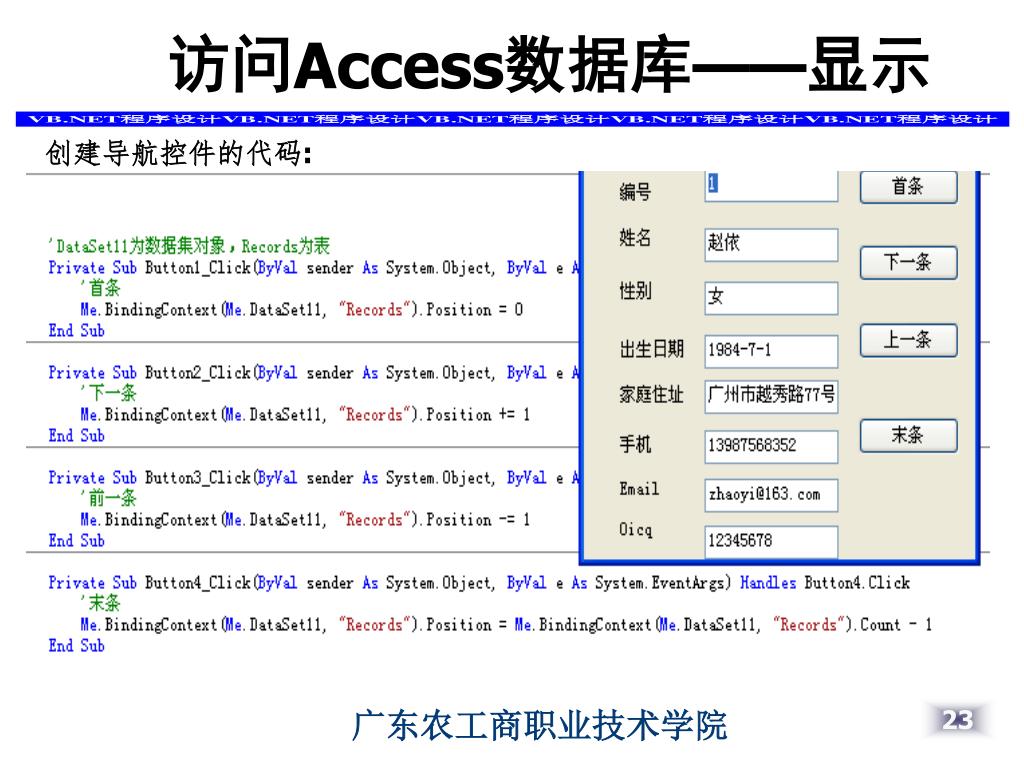The image size is (1024, 768).
Task: Click the footer 广东农工商职业技术学院
Action: (539, 726)
